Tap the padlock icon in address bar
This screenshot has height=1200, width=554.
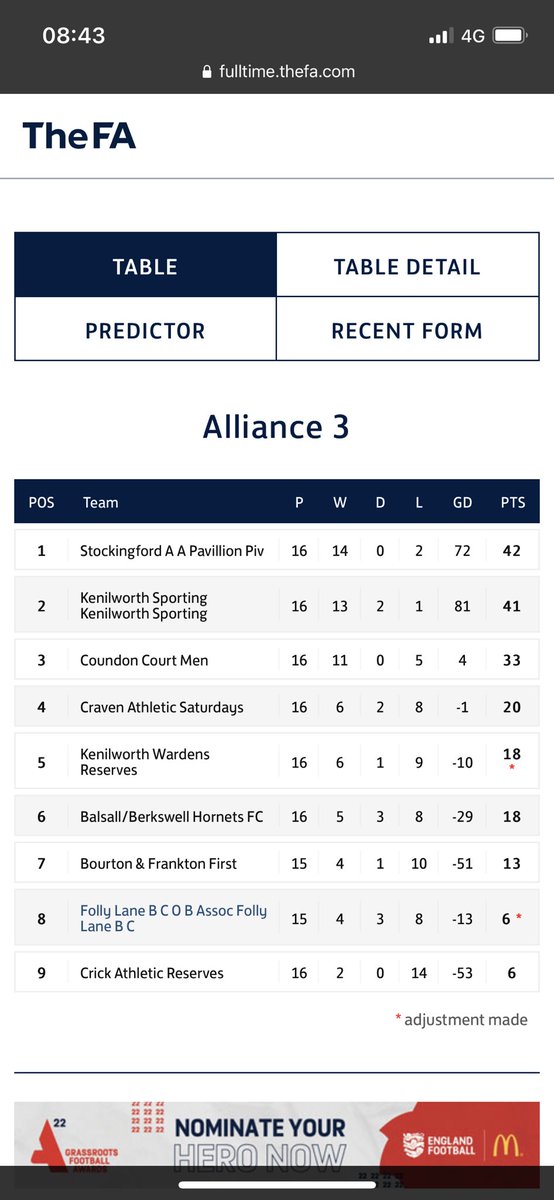coord(207,72)
